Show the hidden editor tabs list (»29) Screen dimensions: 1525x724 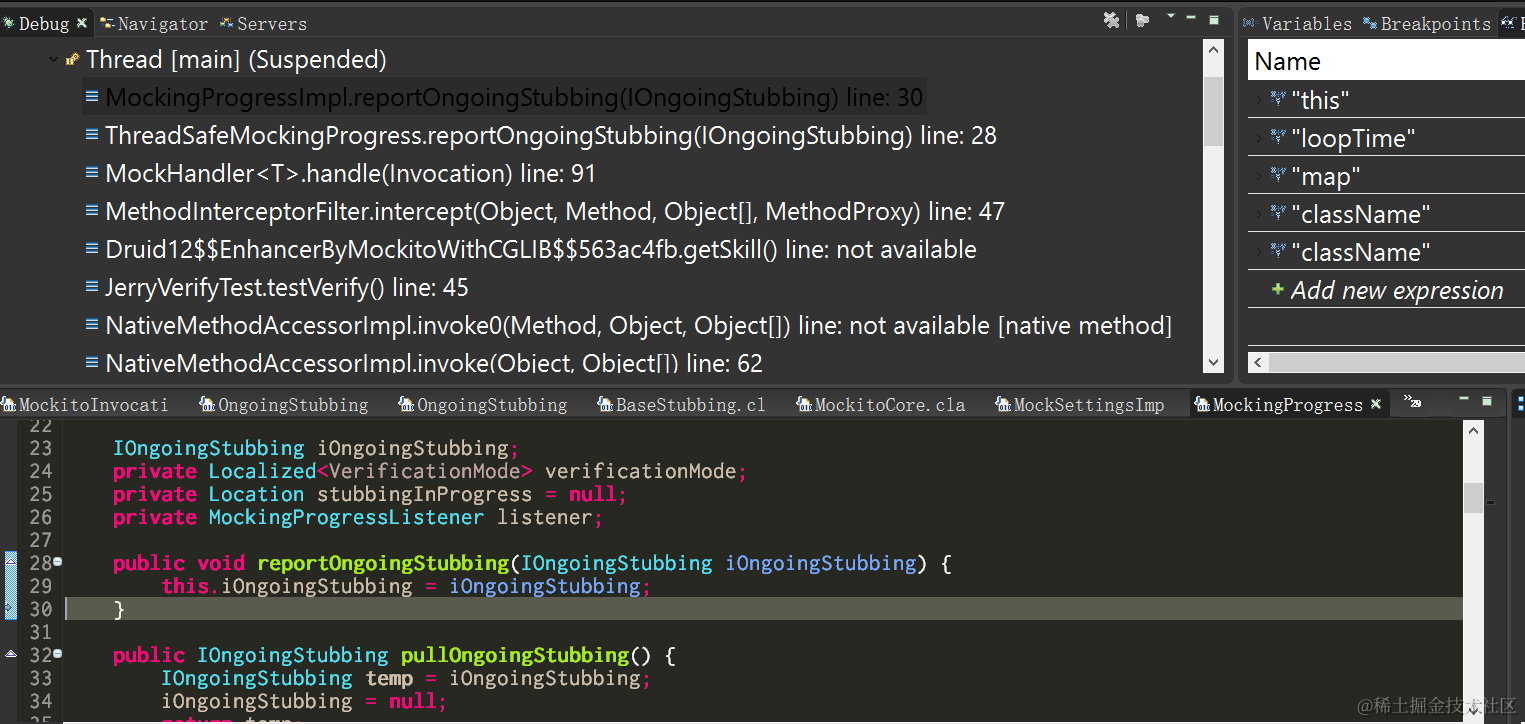point(1412,402)
